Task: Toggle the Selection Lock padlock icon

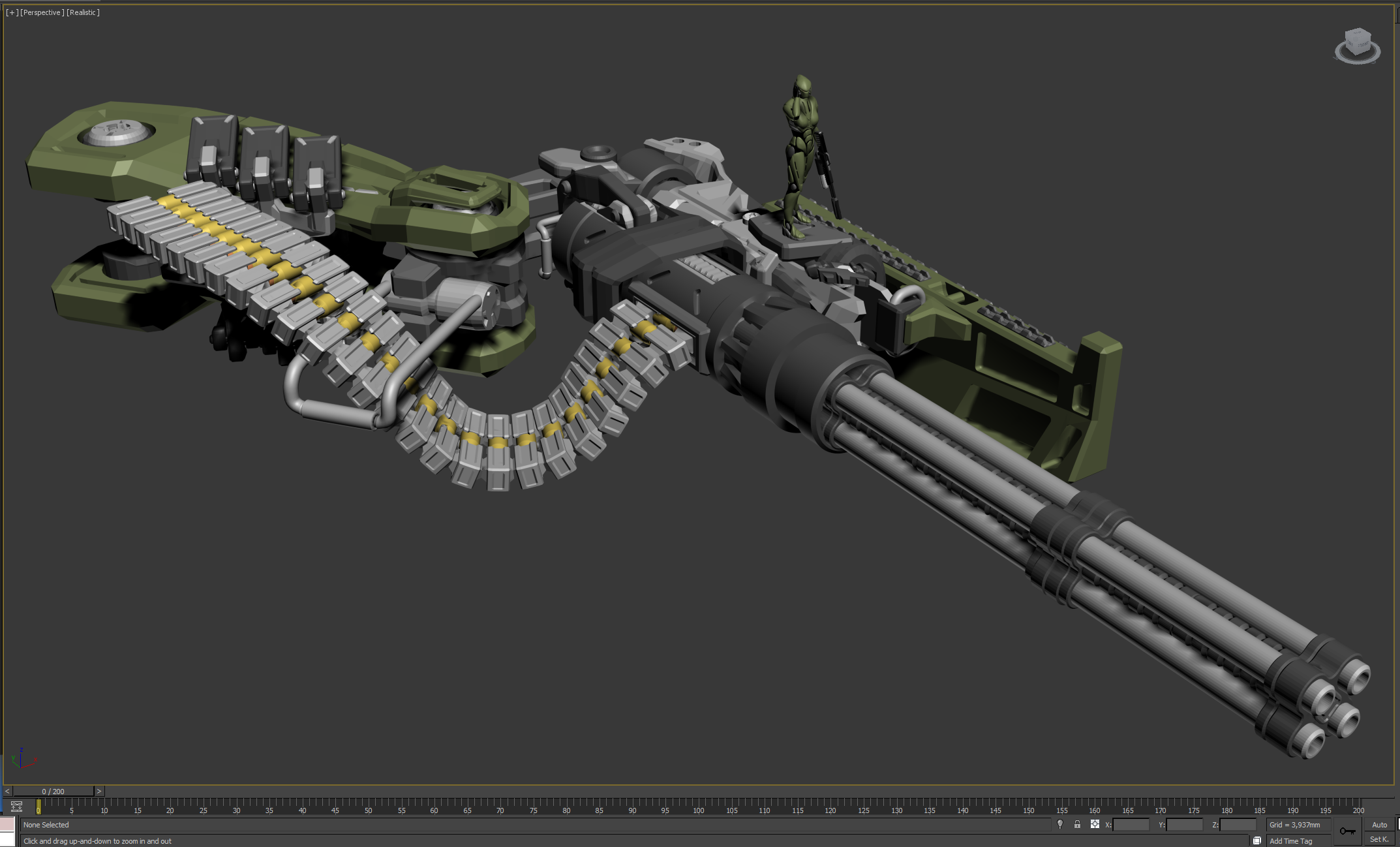Action: [1077, 824]
